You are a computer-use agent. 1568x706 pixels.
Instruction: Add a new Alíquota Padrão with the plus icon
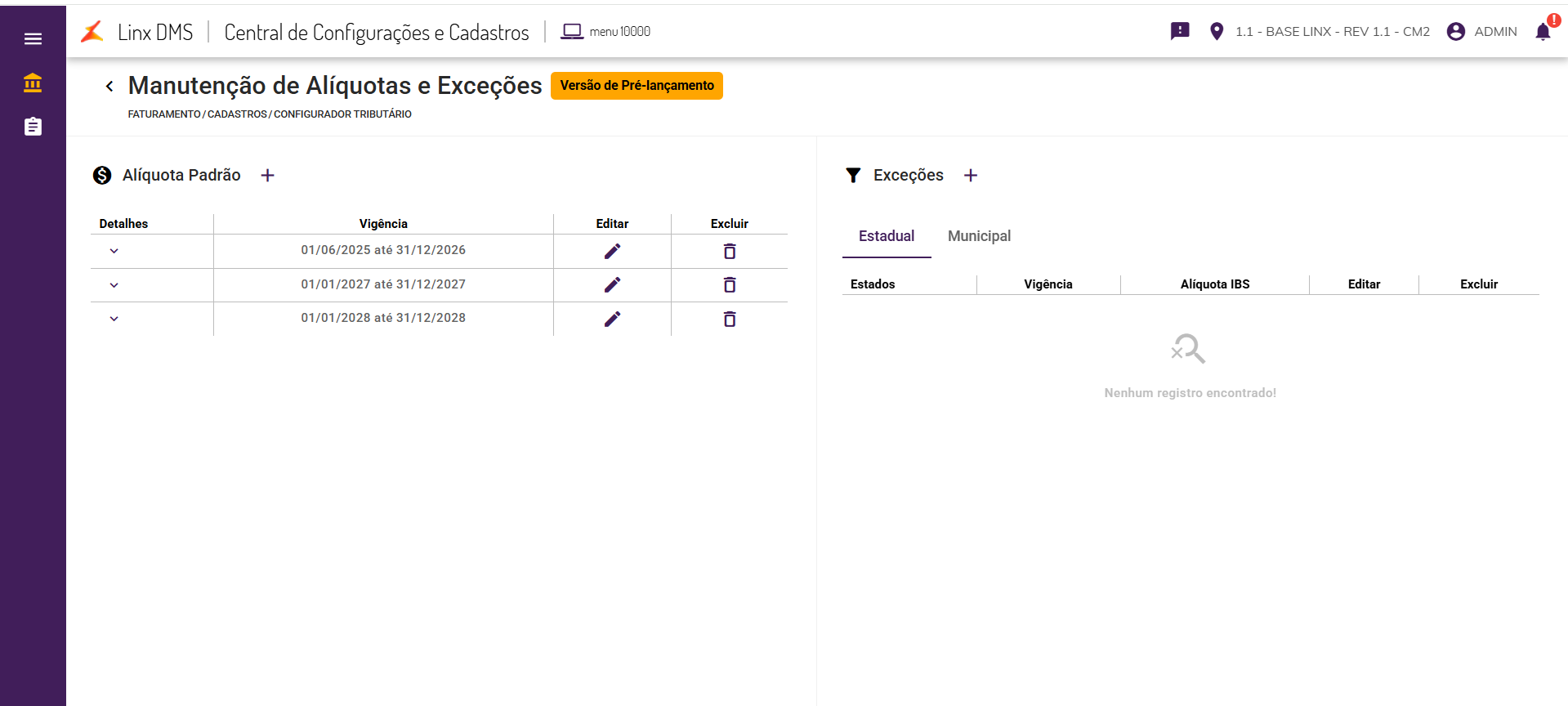coord(267,176)
